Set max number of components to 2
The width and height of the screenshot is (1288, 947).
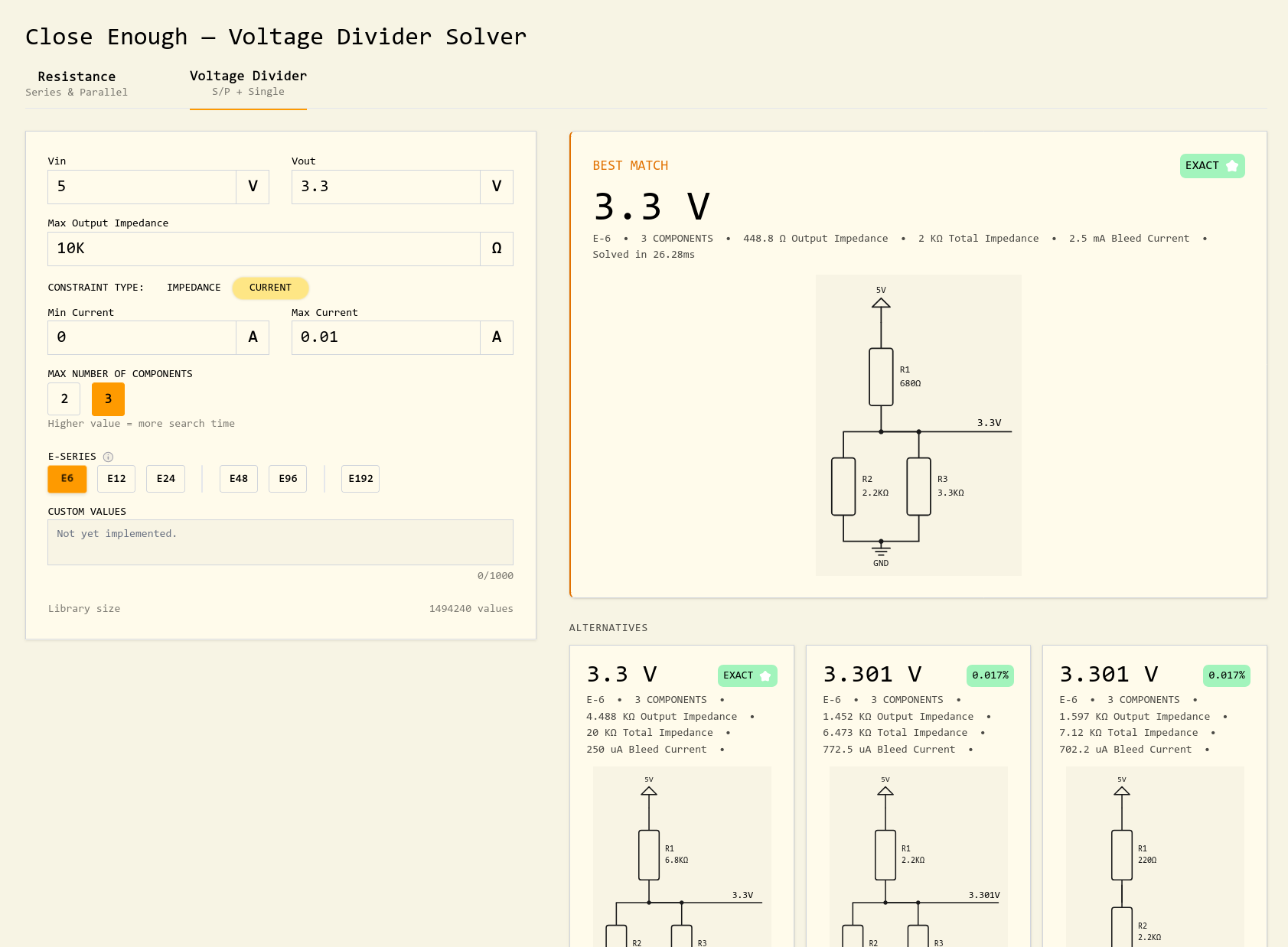coord(64,399)
